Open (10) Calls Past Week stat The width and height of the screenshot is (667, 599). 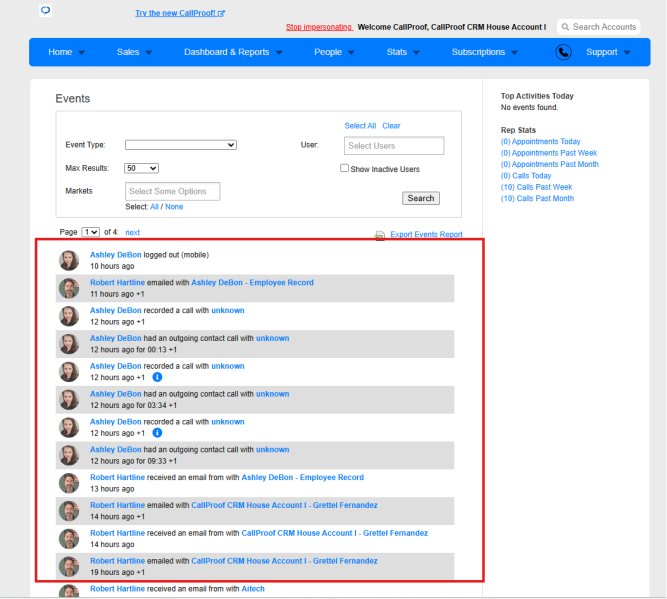(536, 187)
